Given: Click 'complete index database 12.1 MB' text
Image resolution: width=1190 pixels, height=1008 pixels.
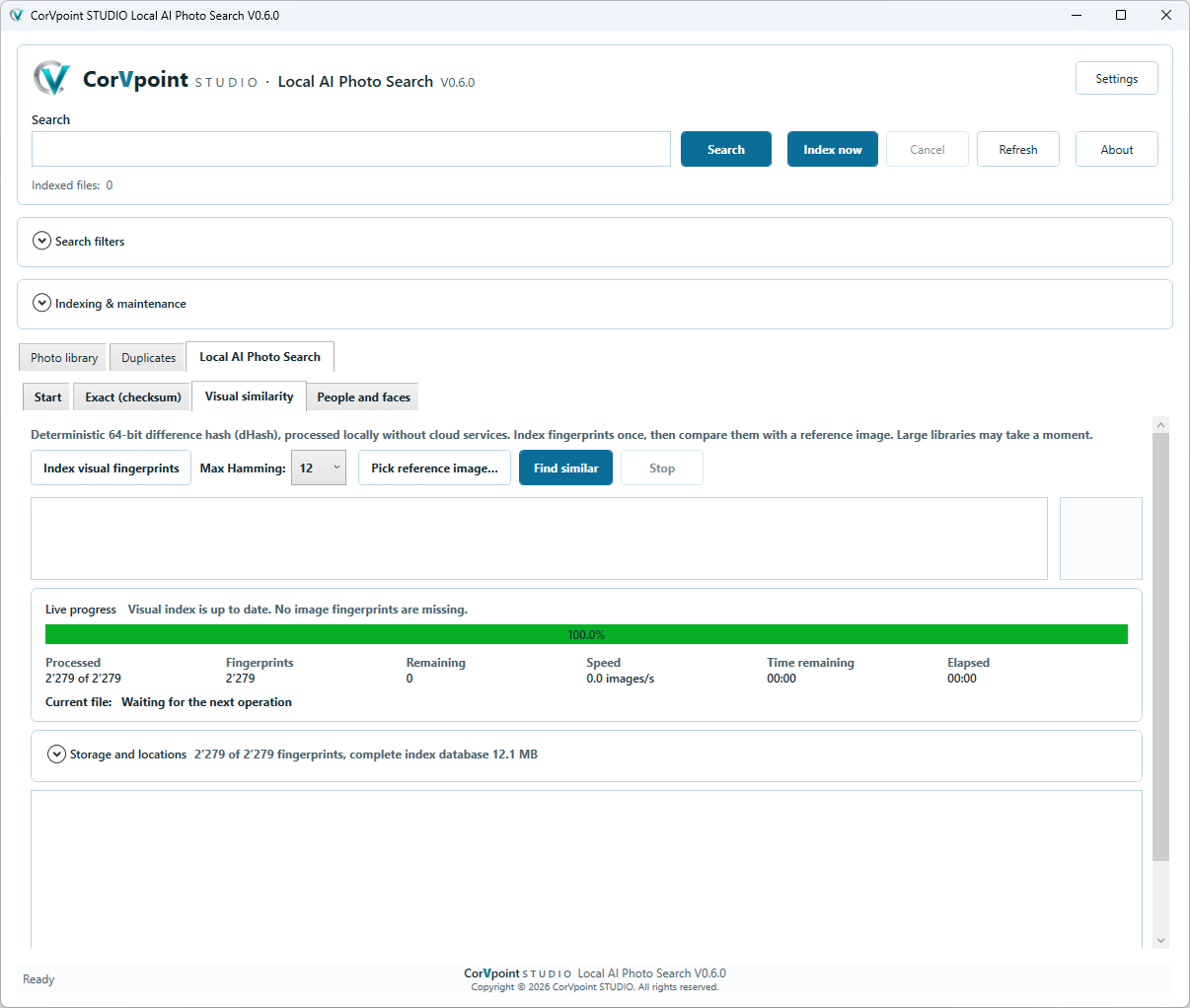Looking at the screenshot, I should tap(443, 754).
